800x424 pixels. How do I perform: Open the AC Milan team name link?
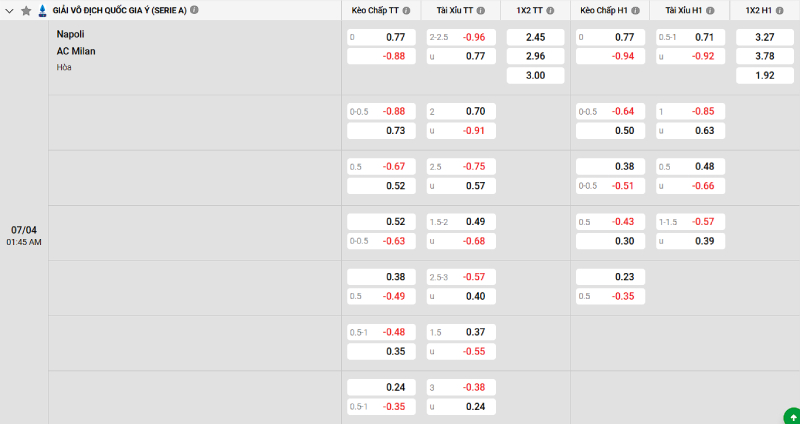pyautogui.click(x=76, y=51)
